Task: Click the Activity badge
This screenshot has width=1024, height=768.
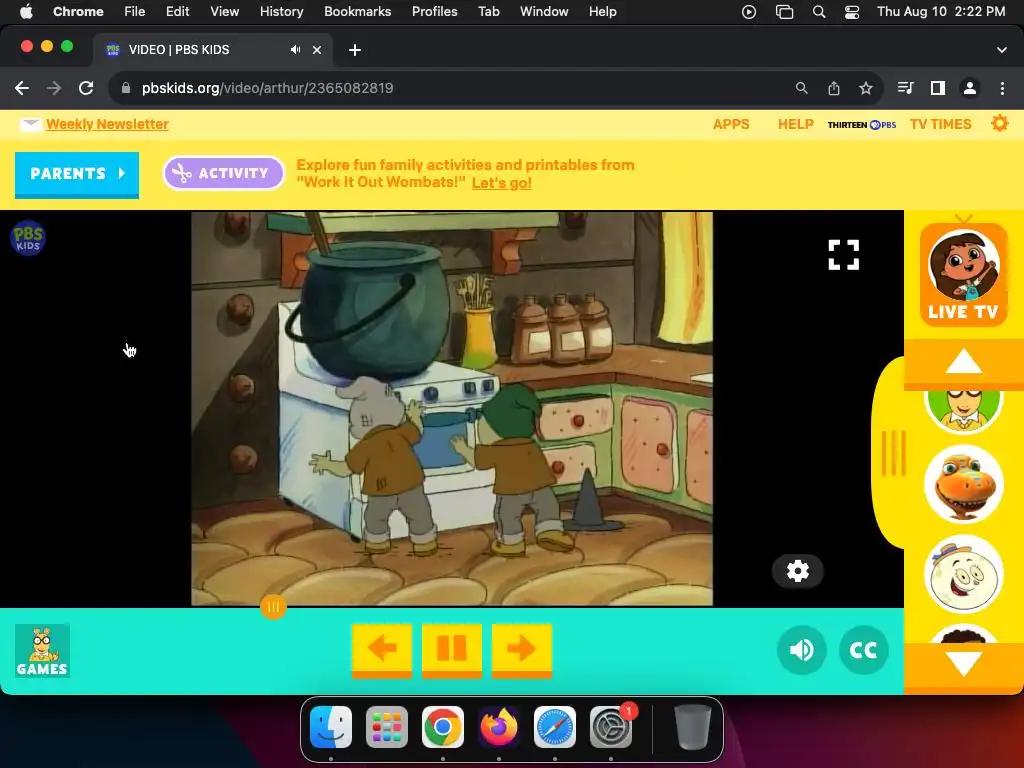Action: coord(223,173)
